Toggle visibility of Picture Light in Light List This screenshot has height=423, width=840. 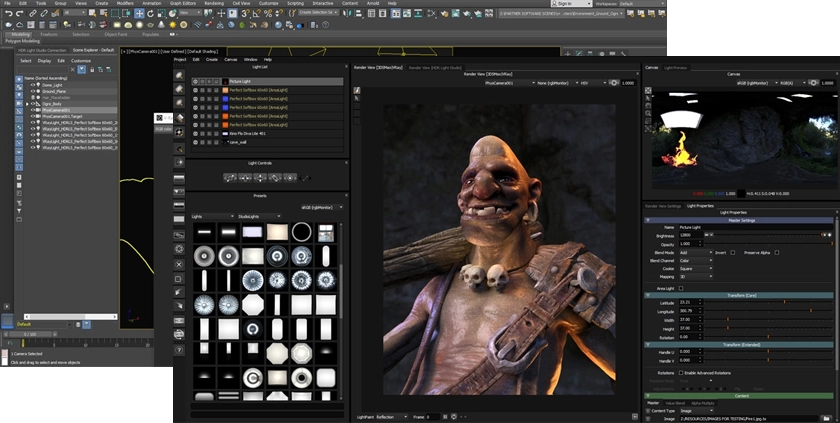click(195, 81)
